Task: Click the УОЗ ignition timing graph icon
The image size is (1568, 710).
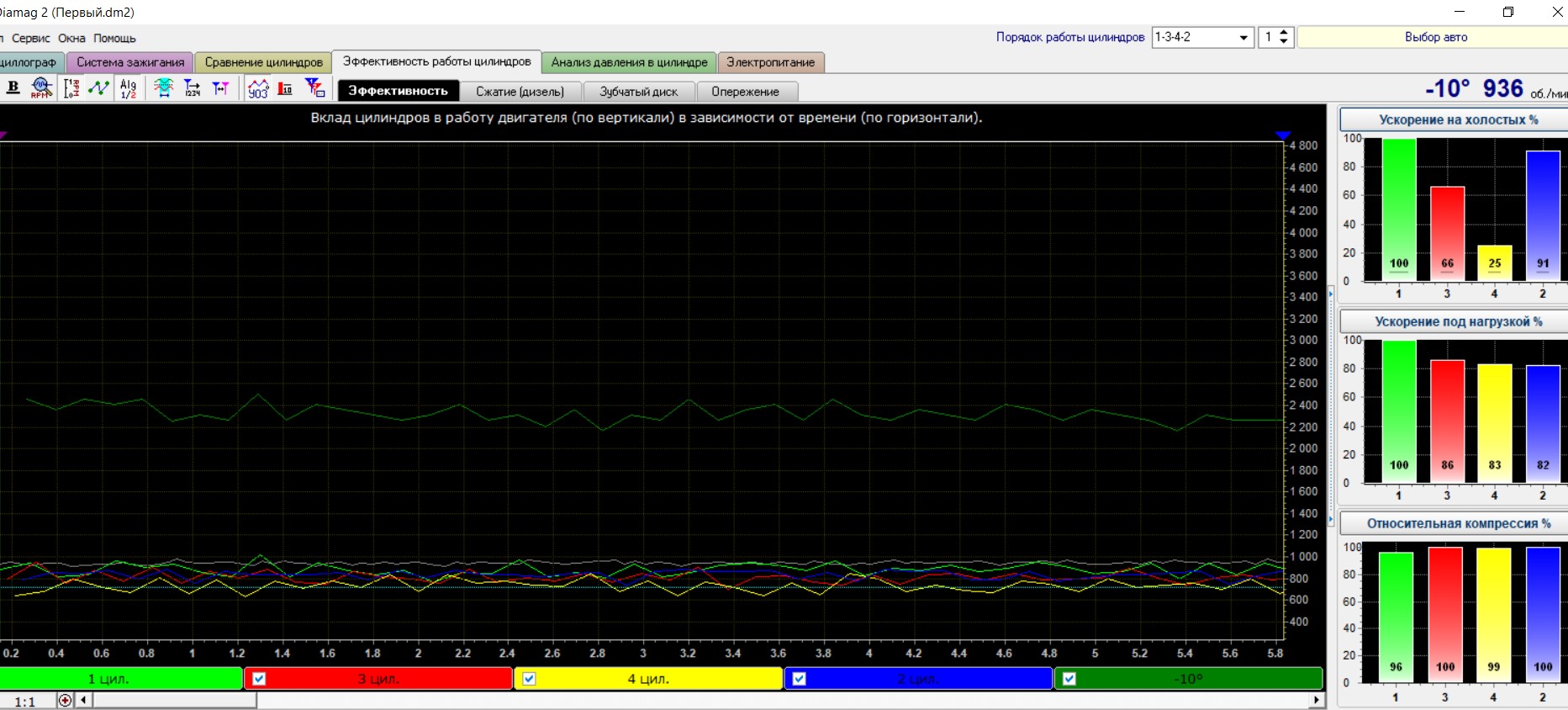Action: 258,88
